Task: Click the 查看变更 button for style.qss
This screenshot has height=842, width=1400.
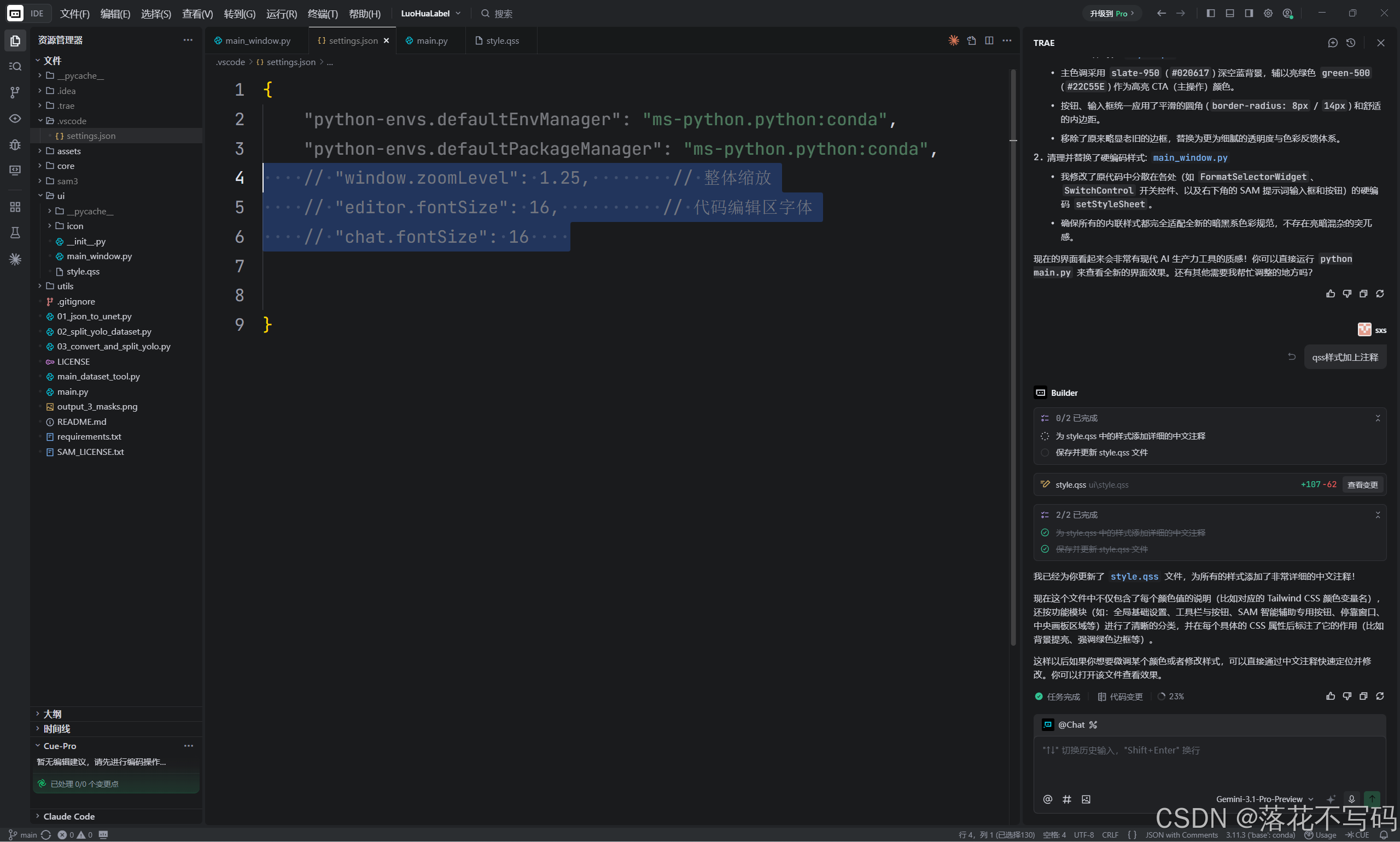Action: click(x=1362, y=484)
